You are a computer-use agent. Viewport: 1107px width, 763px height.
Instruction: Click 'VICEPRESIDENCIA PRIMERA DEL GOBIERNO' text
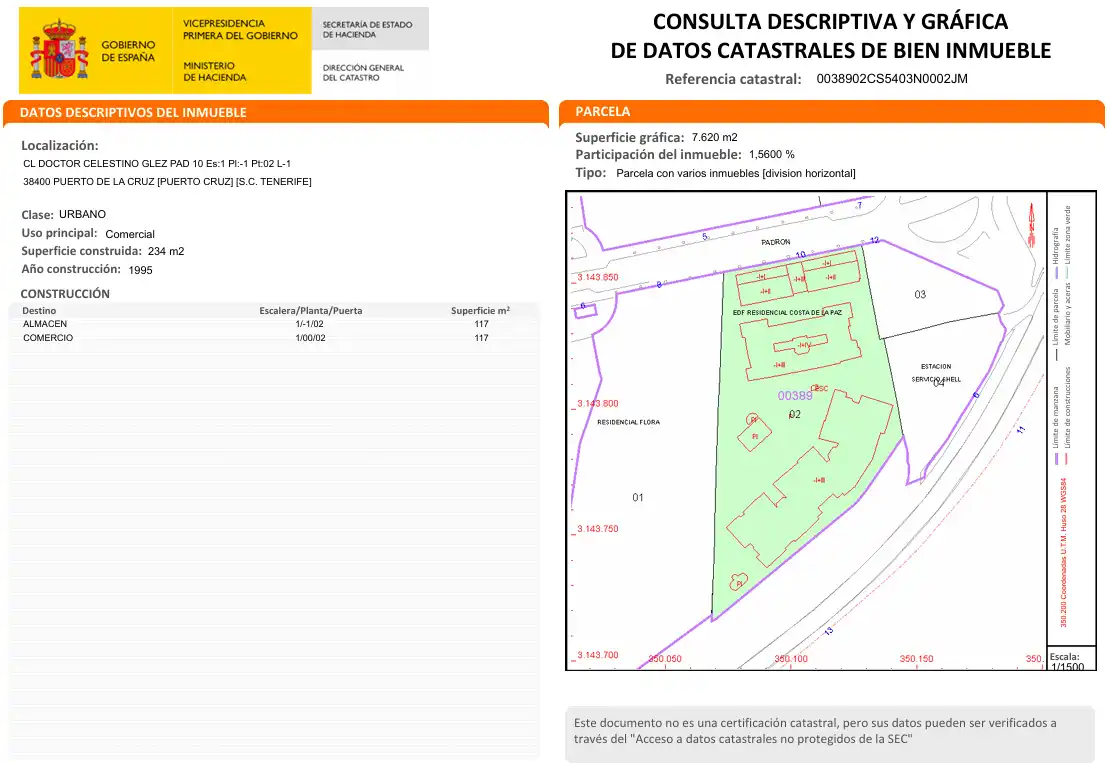(x=240, y=30)
